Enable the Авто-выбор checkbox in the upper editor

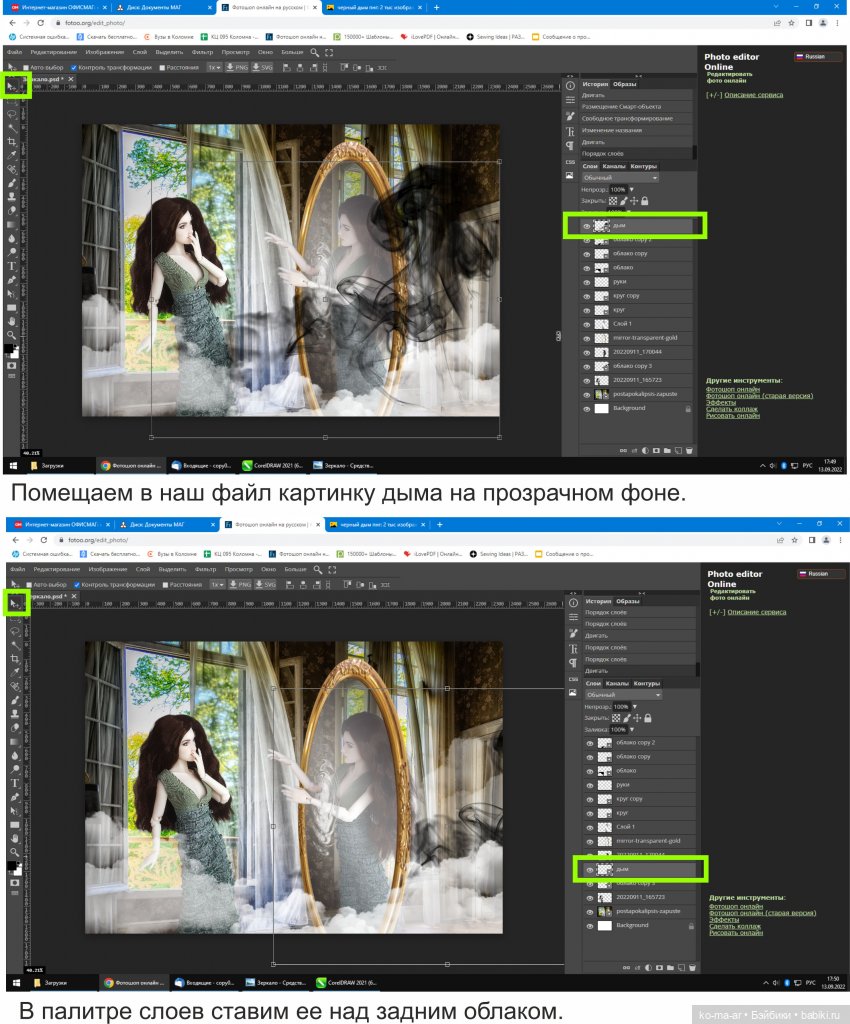(x=26, y=67)
